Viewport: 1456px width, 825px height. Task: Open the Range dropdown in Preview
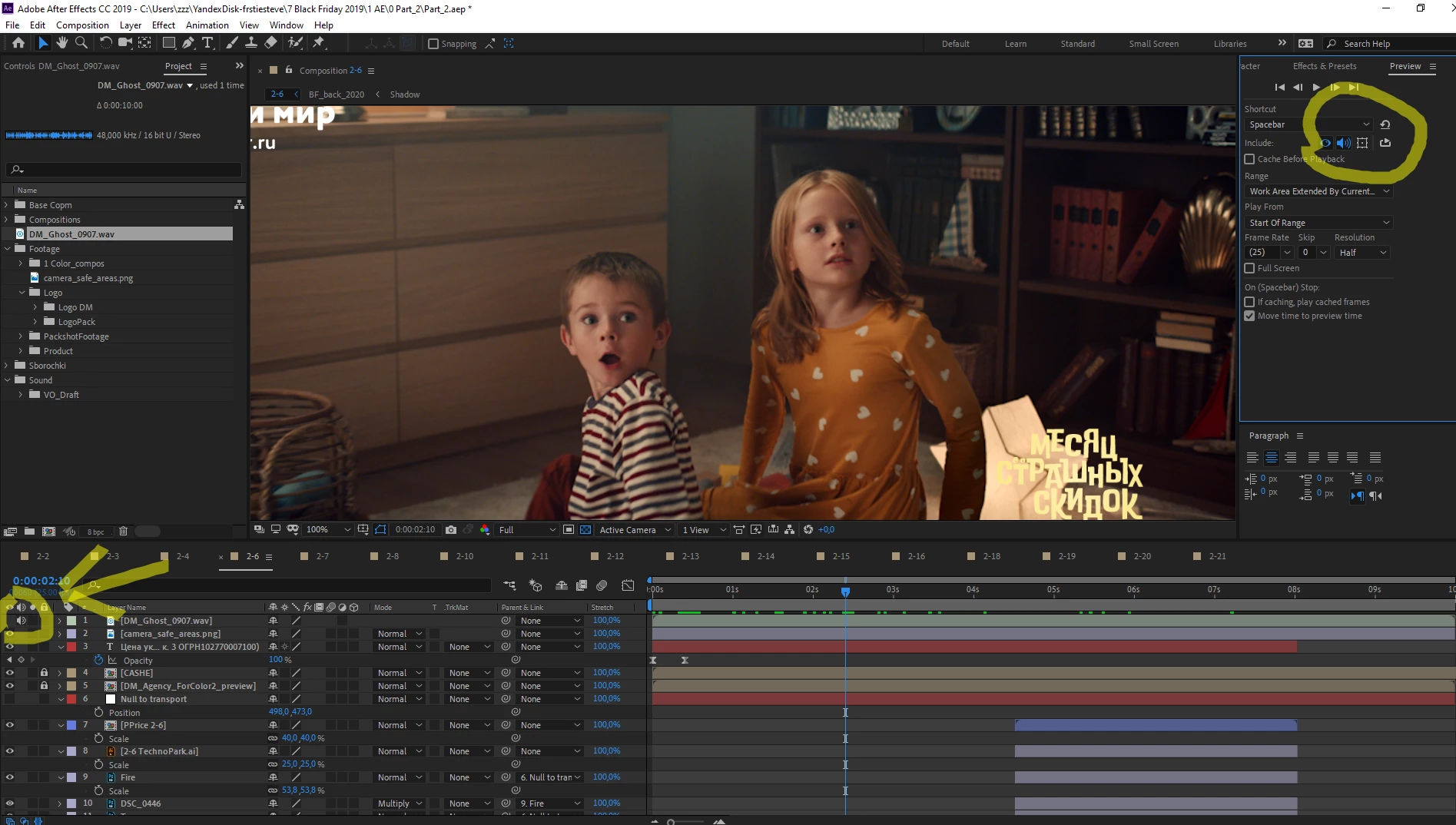1318,191
